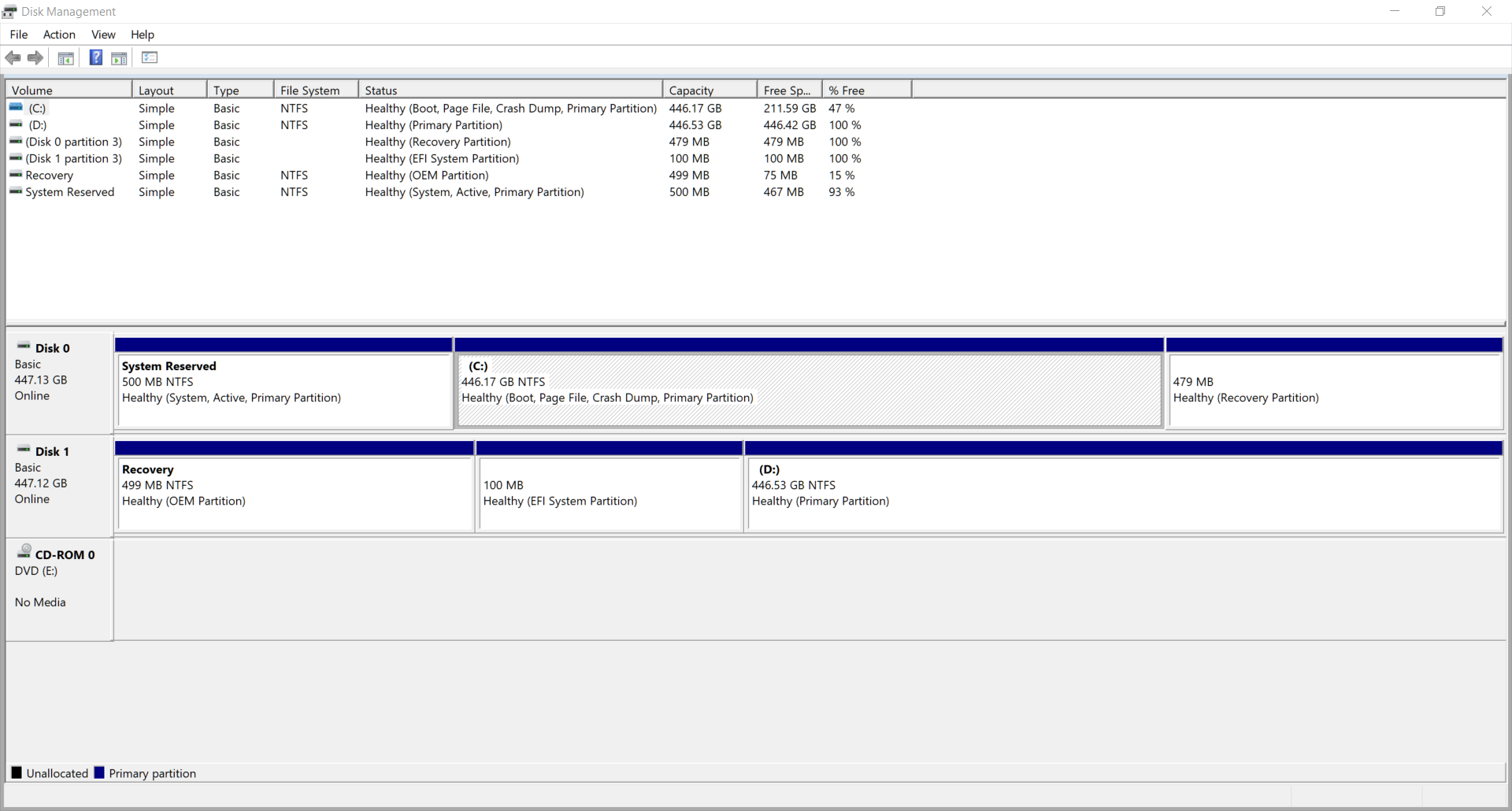Select the (C:) partition block on Disk 0
Image resolution: width=1512 pixels, height=811 pixels.
point(810,383)
